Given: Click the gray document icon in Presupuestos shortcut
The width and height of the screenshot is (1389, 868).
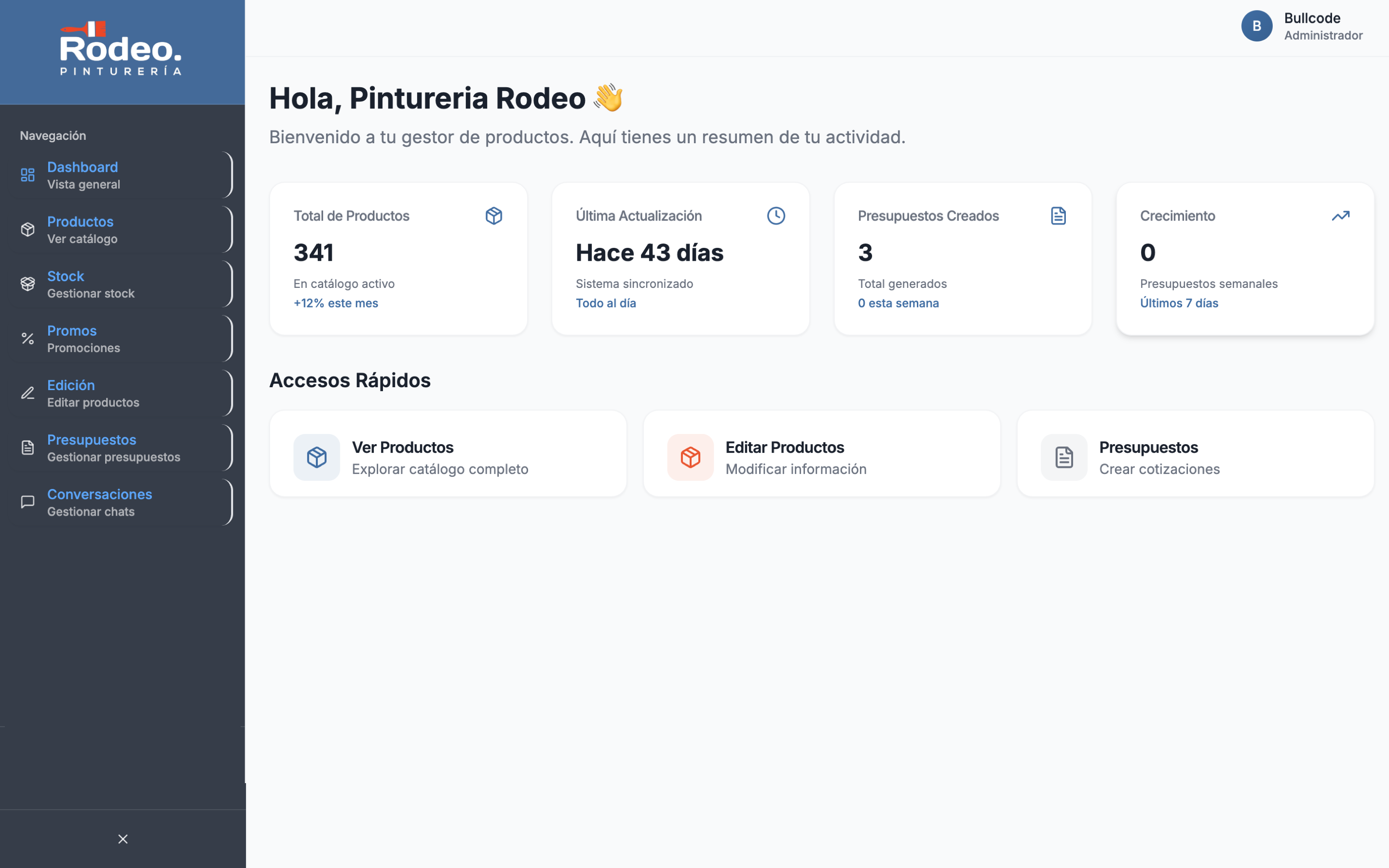Looking at the screenshot, I should tap(1064, 457).
